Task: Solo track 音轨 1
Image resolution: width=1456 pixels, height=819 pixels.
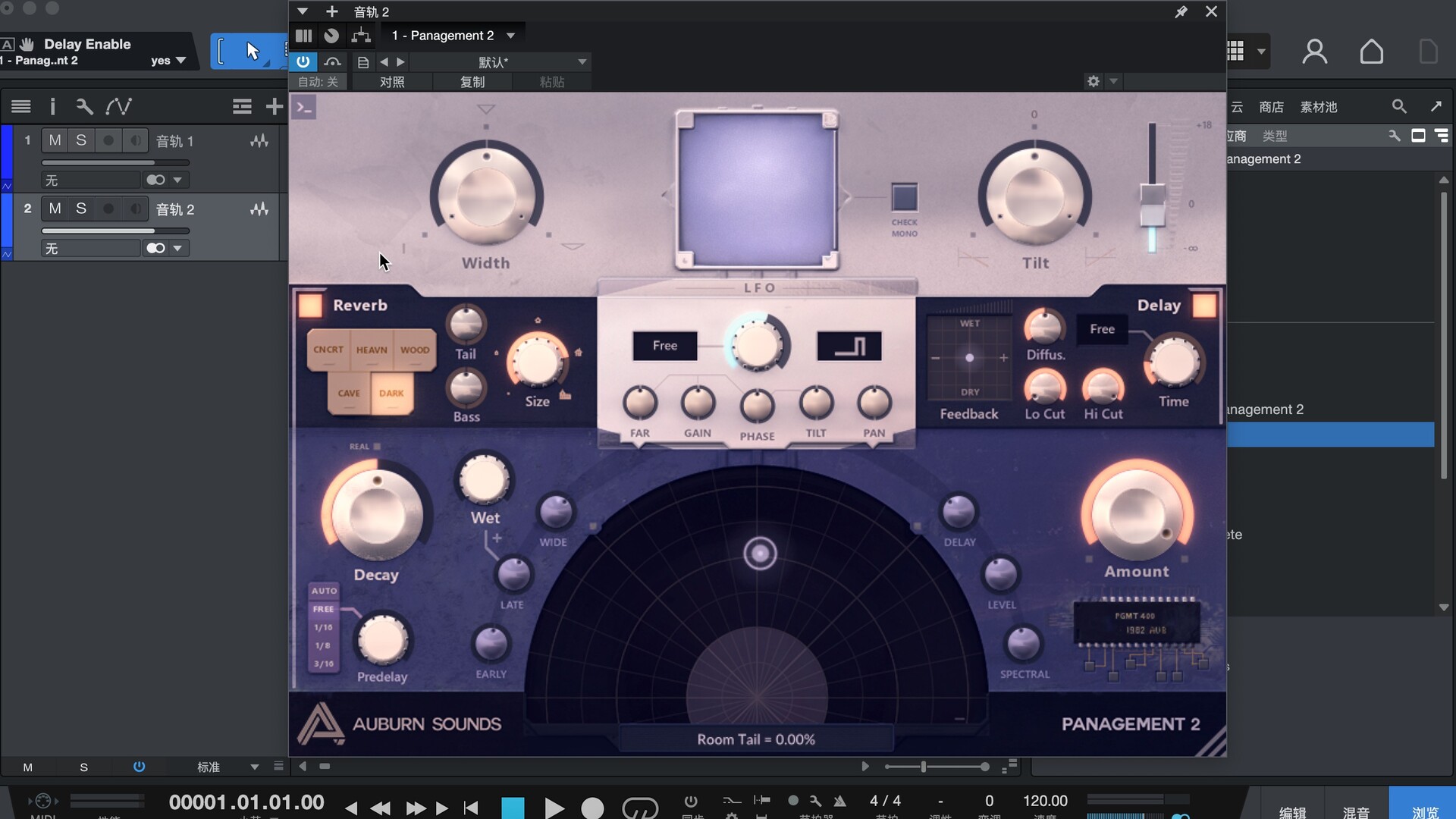Action: click(81, 140)
